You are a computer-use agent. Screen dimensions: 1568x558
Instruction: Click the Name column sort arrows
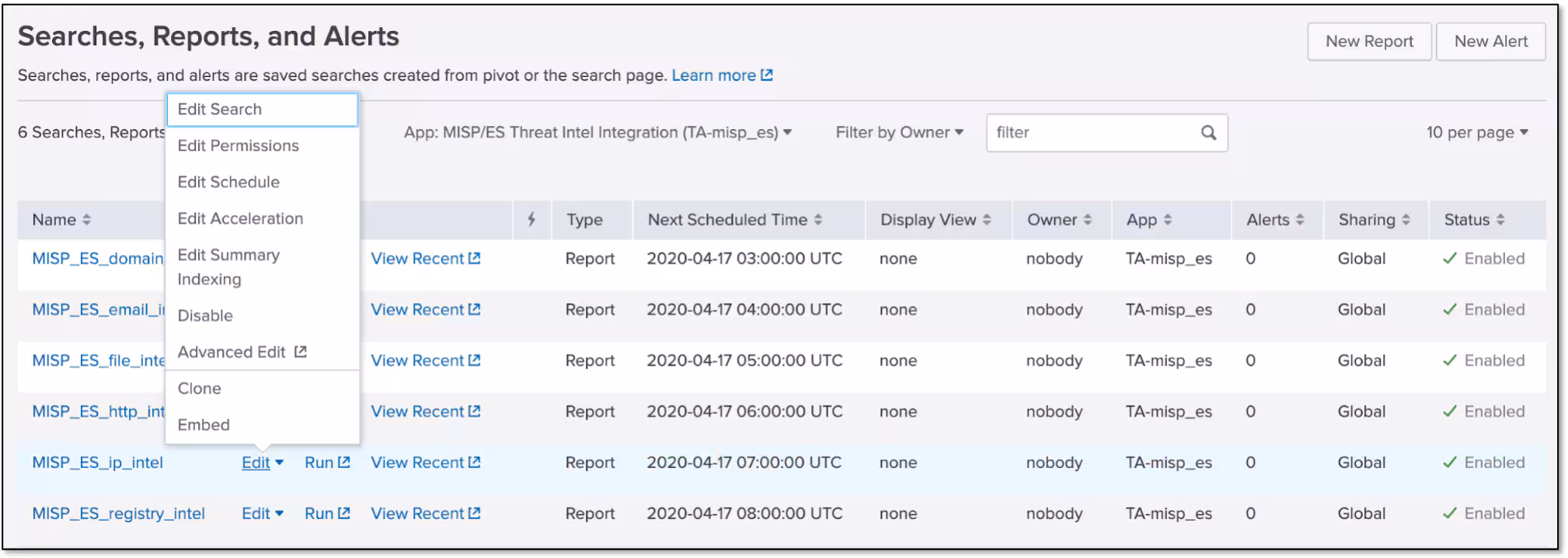point(86,220)
